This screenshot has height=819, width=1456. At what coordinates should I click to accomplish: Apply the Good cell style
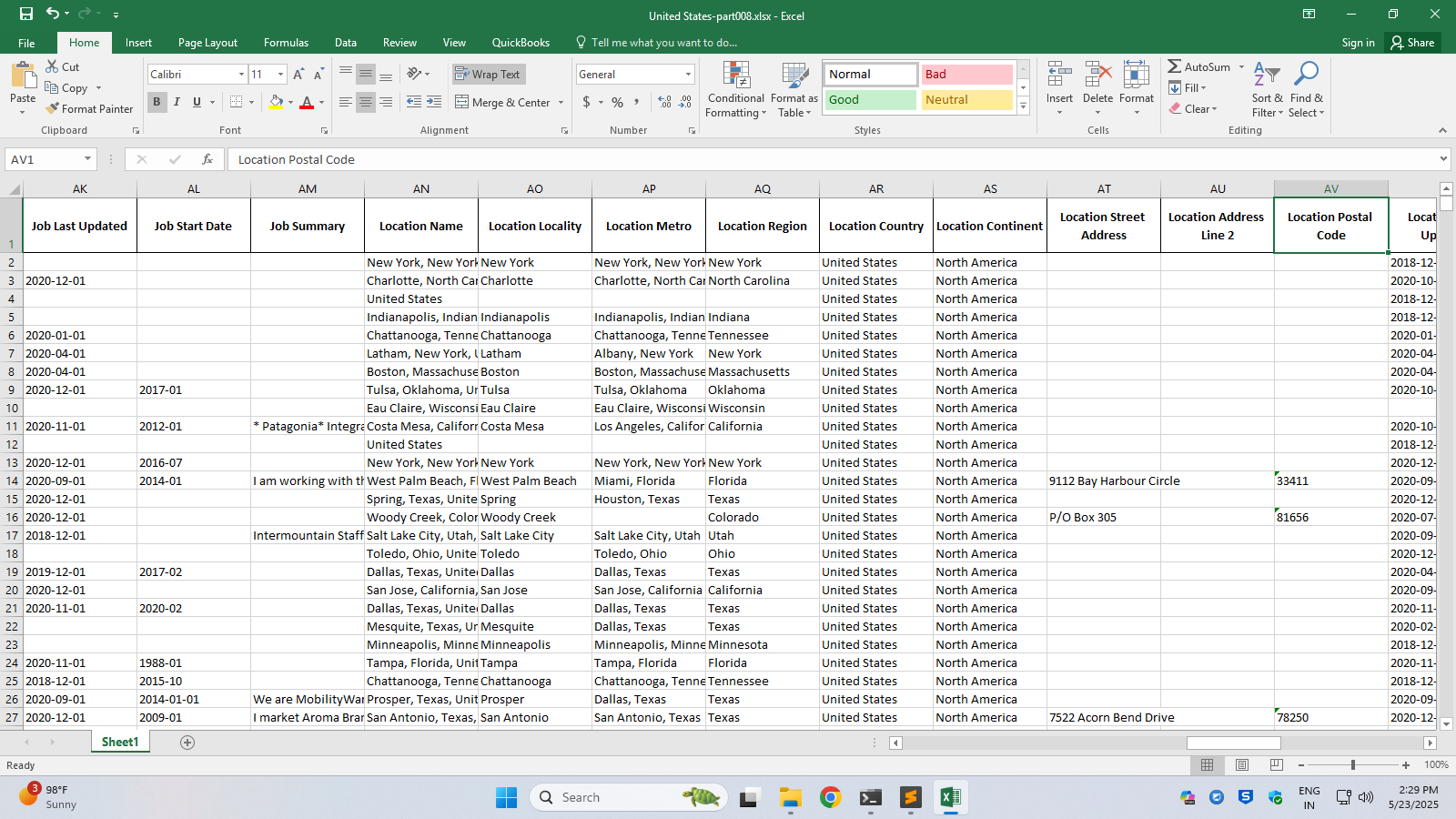(x=871, y=100)
